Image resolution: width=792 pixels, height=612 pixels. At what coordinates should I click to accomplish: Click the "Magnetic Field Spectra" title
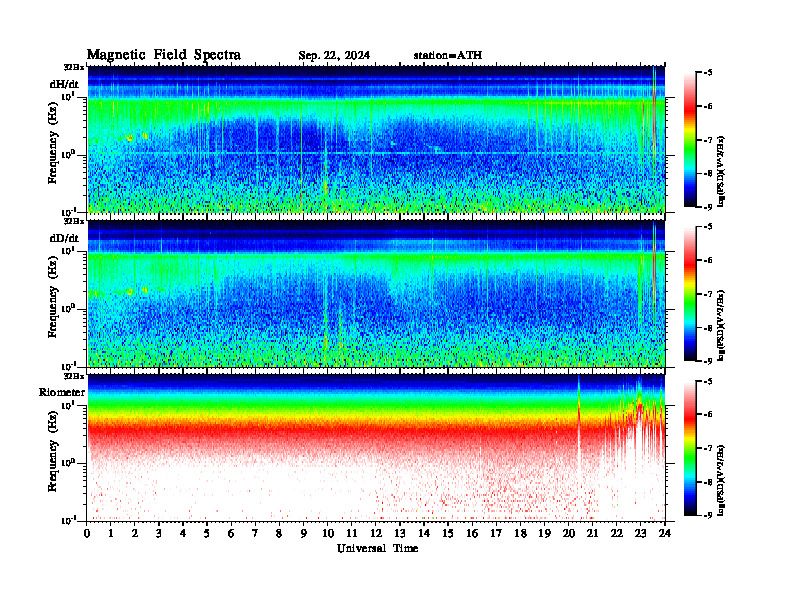pos(164,55)
